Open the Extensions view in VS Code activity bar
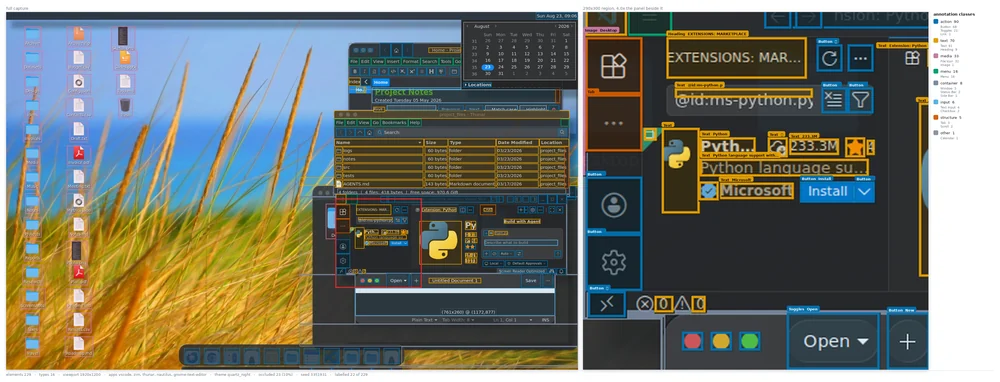1000x382 pixels. pos(343,212)
